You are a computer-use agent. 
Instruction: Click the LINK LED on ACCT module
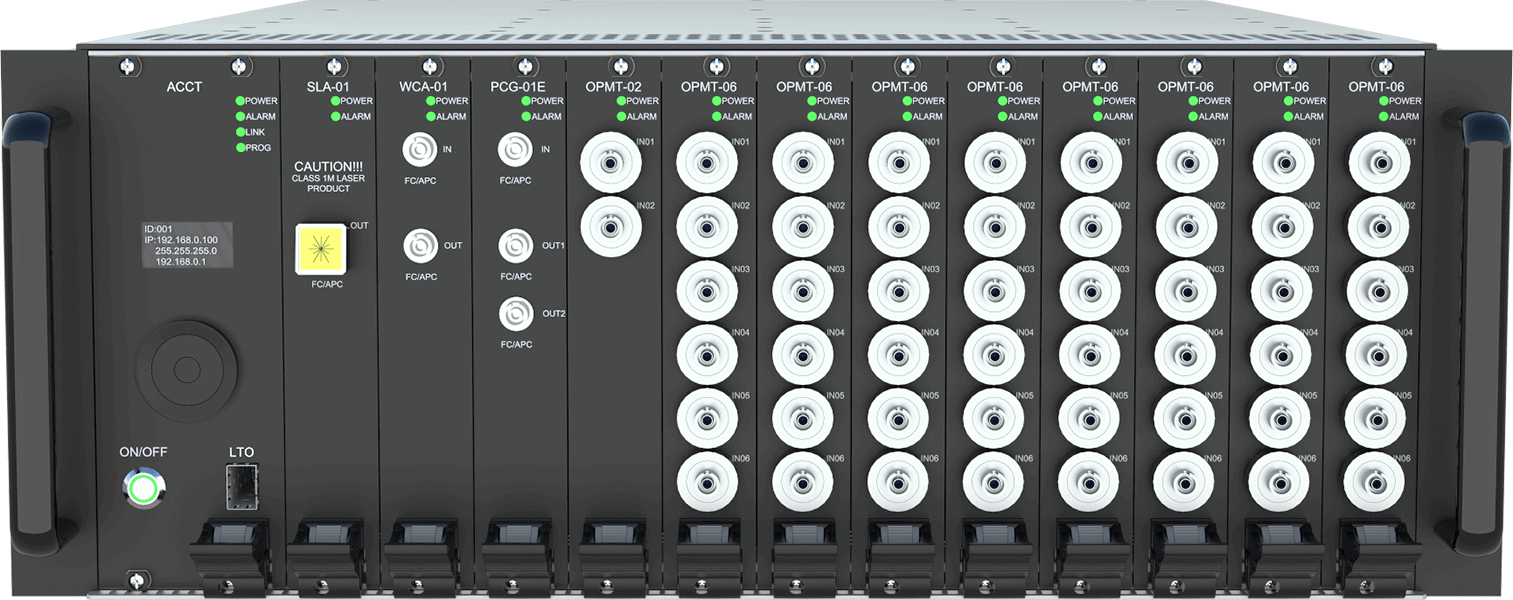(x=240, y=132)
